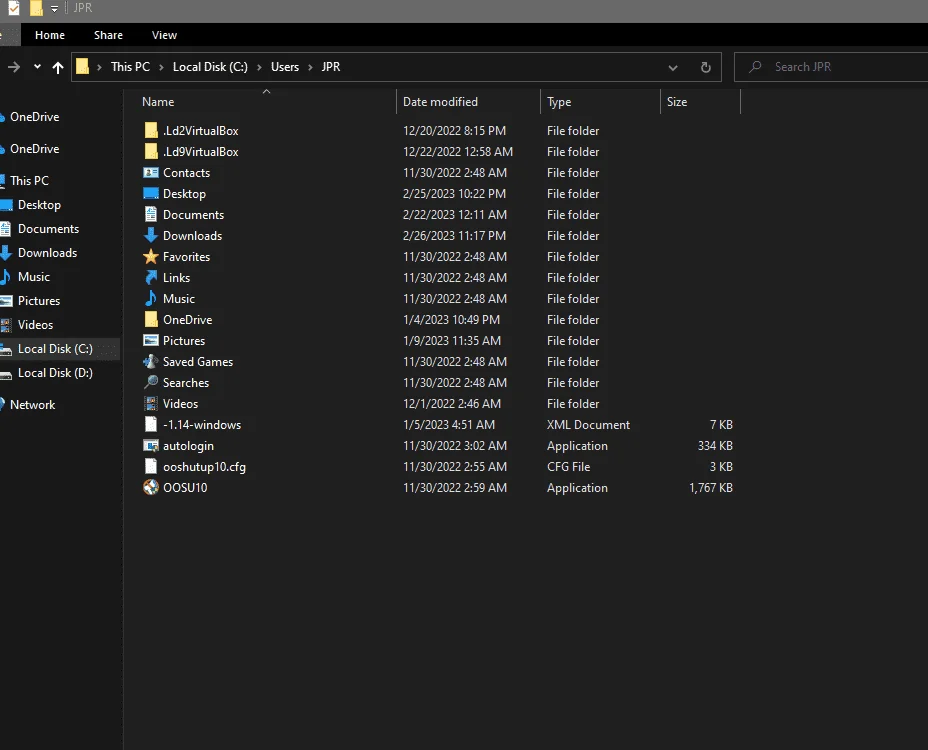This screenshot has width=928, height=750.
Task: Open Downloads in navigation pane
Action: coord(47,253)
